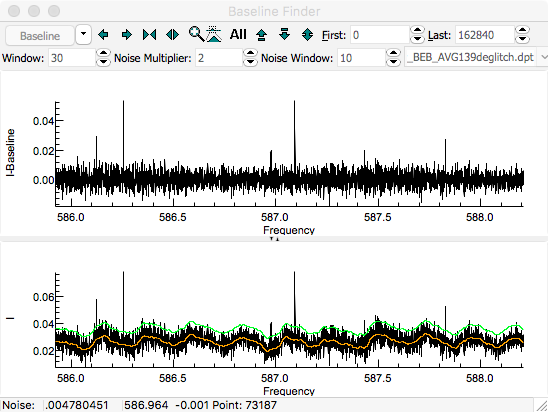Decrease the Last value stepper
Image resolution: width=548 pixels, height=412 pixels.
522,39
